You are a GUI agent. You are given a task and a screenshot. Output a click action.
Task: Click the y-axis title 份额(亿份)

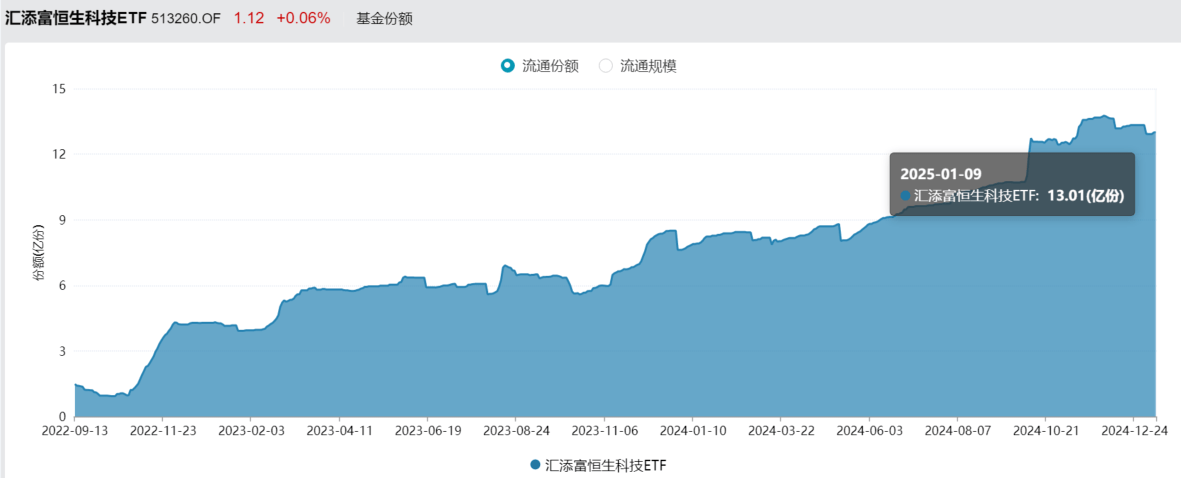pyautogui.click(x=38, y=253)
